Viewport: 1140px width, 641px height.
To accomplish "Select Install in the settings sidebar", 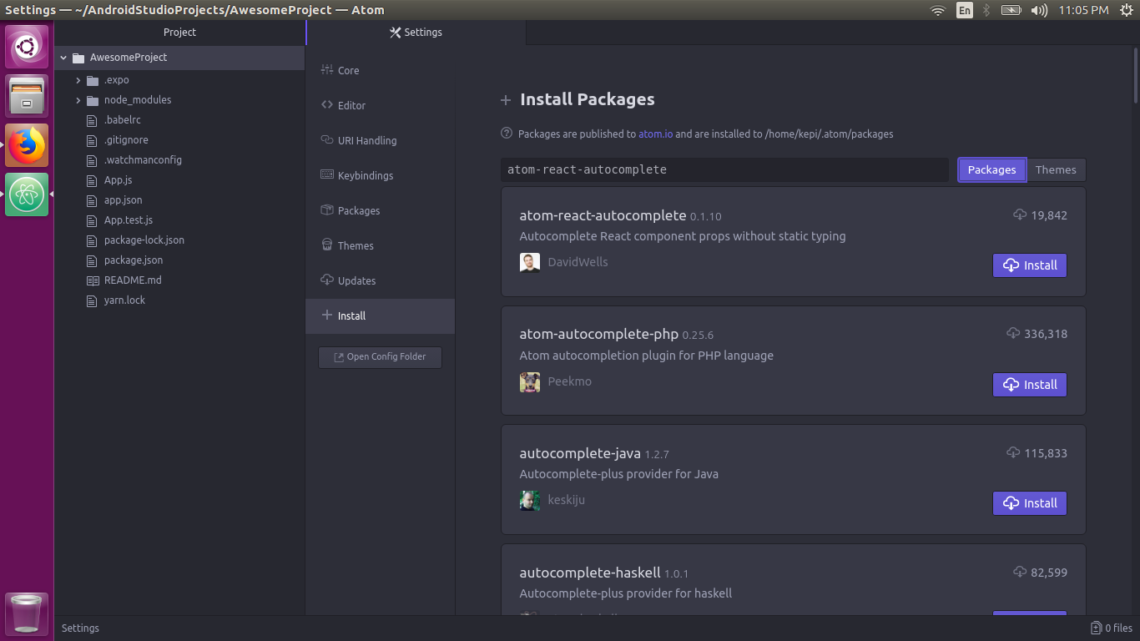I will point(350,315).
